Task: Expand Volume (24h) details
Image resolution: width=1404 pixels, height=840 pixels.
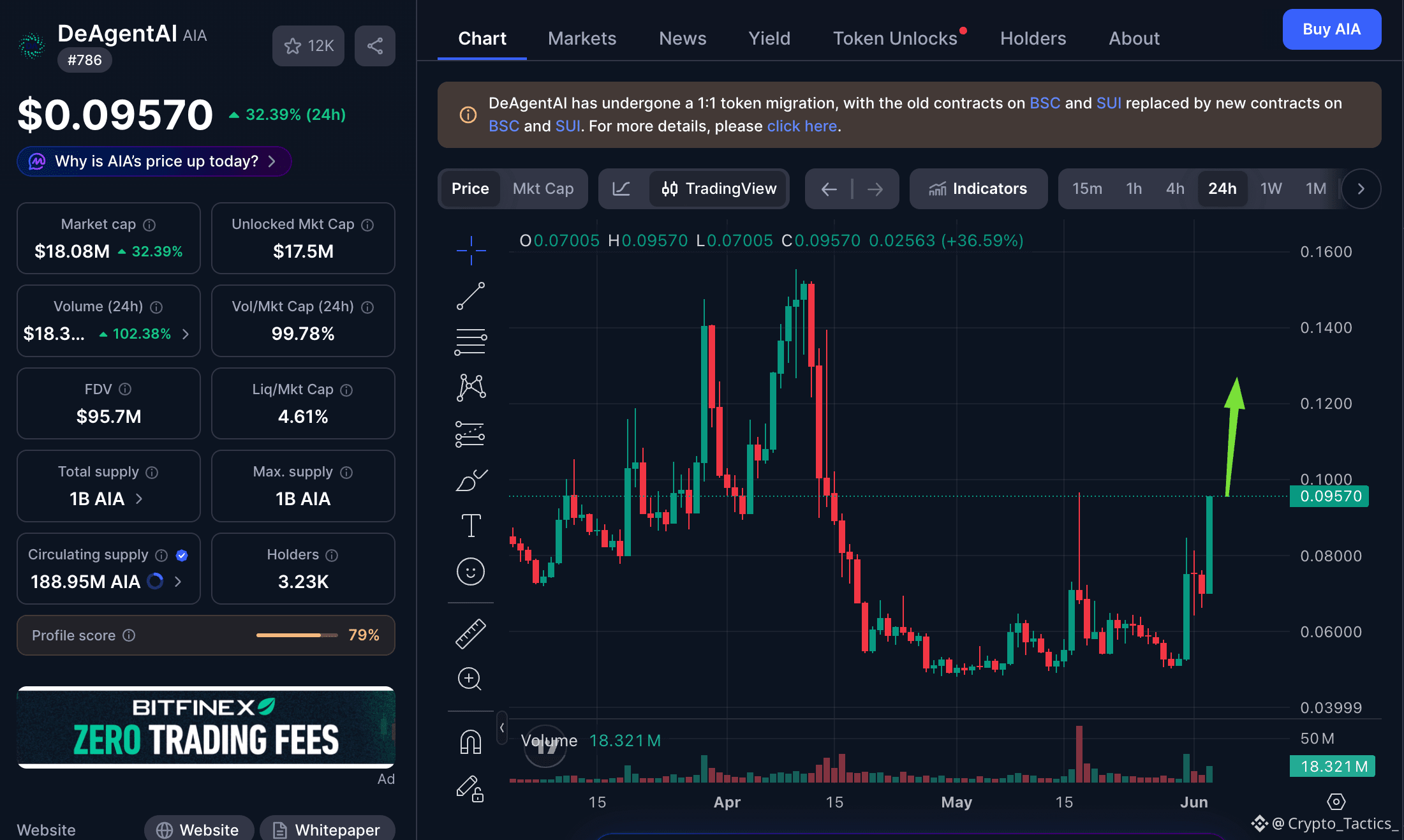Action: click(x=186, y=334)
